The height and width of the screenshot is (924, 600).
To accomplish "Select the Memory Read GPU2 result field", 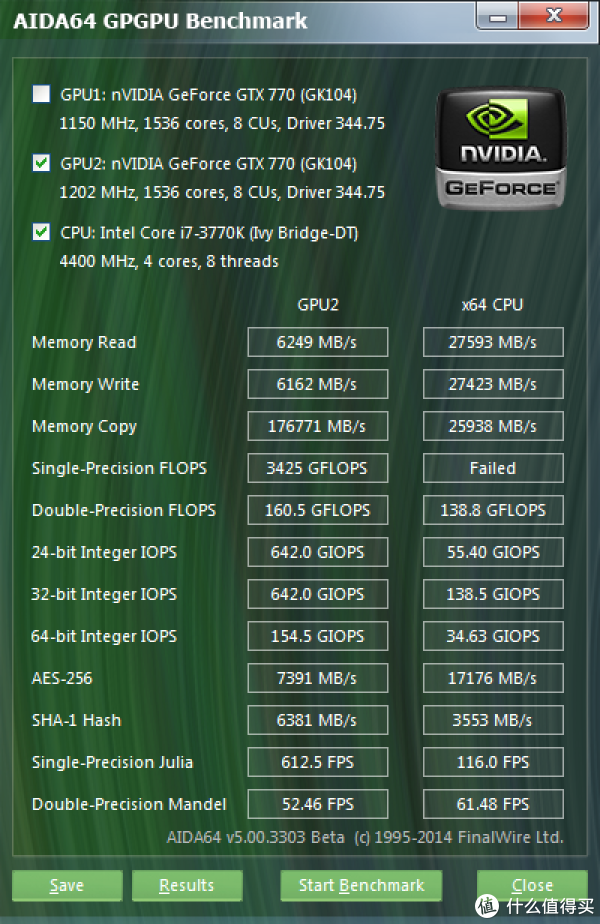I will [x=317, y=342].
